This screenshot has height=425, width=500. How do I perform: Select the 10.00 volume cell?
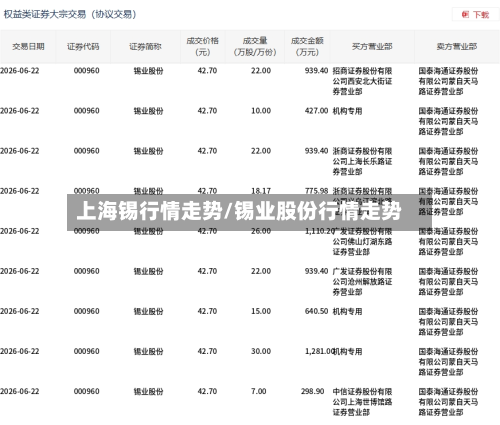[x=261, y=111]
